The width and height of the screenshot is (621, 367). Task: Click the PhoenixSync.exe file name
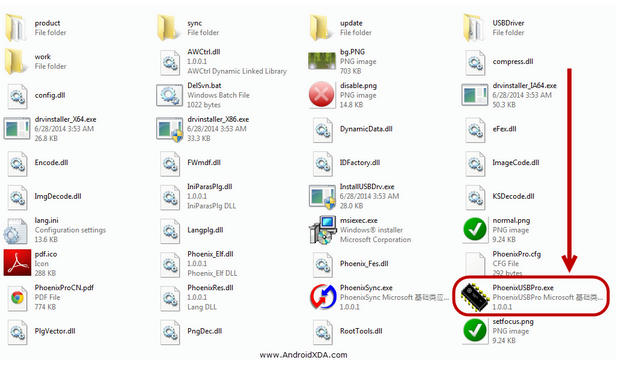click(x=366, y=288)
